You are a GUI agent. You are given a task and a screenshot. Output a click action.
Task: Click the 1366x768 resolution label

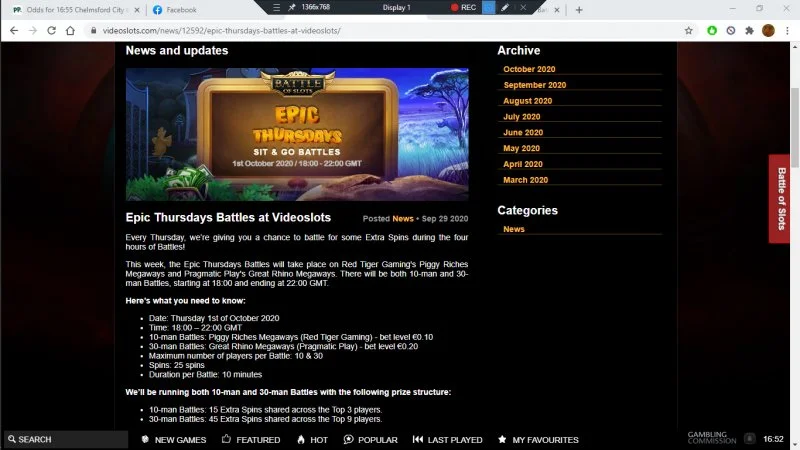(315, 7)
